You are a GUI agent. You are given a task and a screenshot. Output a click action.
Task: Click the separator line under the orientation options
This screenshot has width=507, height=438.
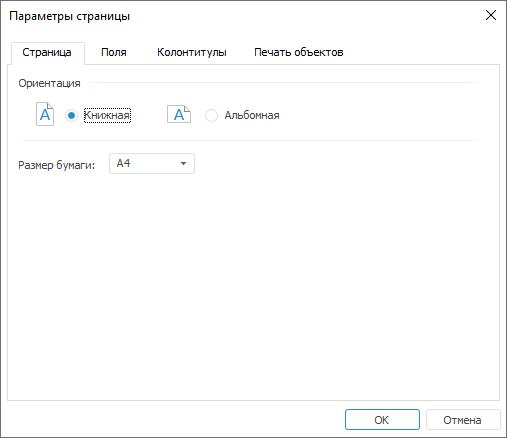pos(249,140)
